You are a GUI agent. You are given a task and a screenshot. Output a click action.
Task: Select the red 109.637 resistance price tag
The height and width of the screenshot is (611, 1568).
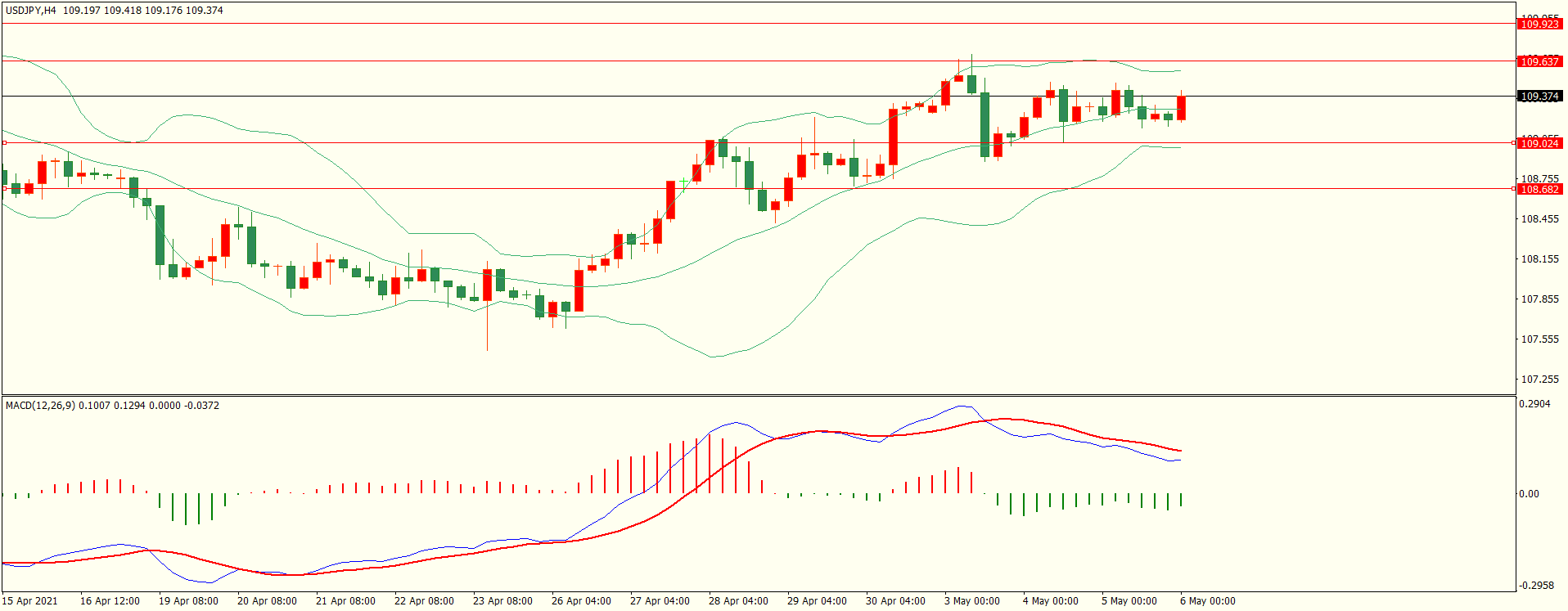click(x=1539, y=61)
